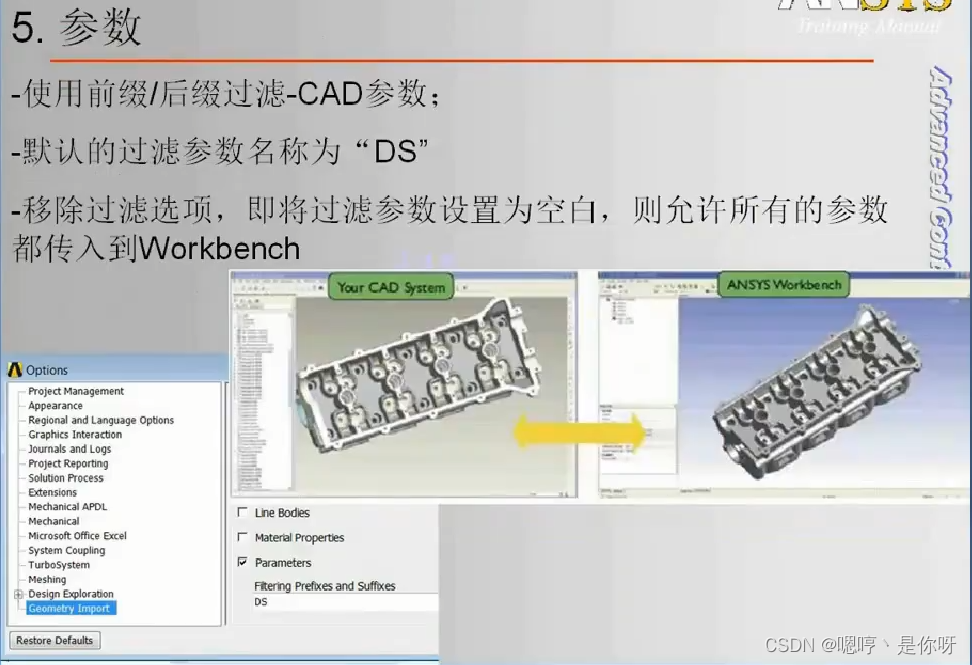Click the ANSYS icon beside Options title
The width and height of the screenshot is (972, 665).
(x=15, y=370)
